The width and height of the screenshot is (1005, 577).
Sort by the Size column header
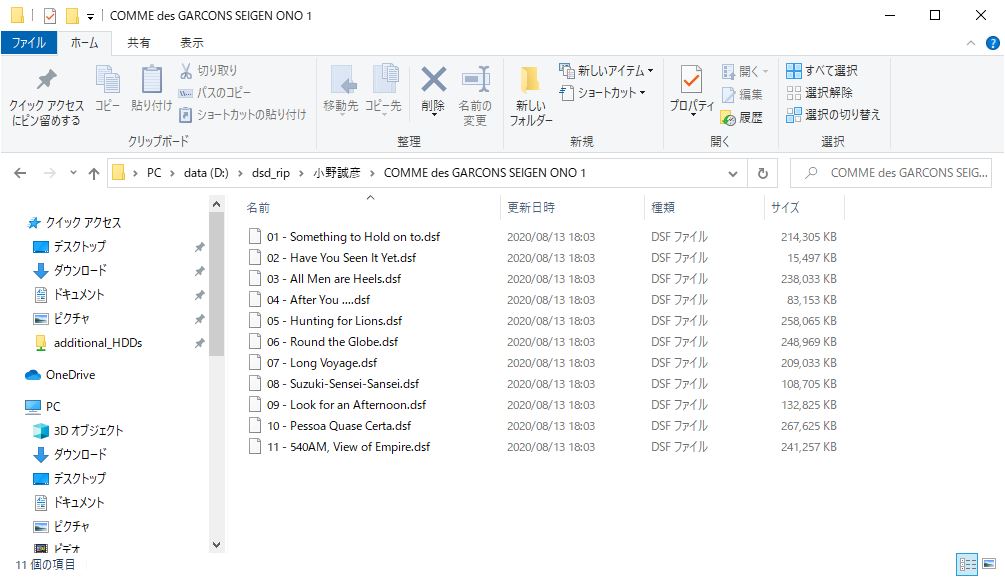point(804,207)
